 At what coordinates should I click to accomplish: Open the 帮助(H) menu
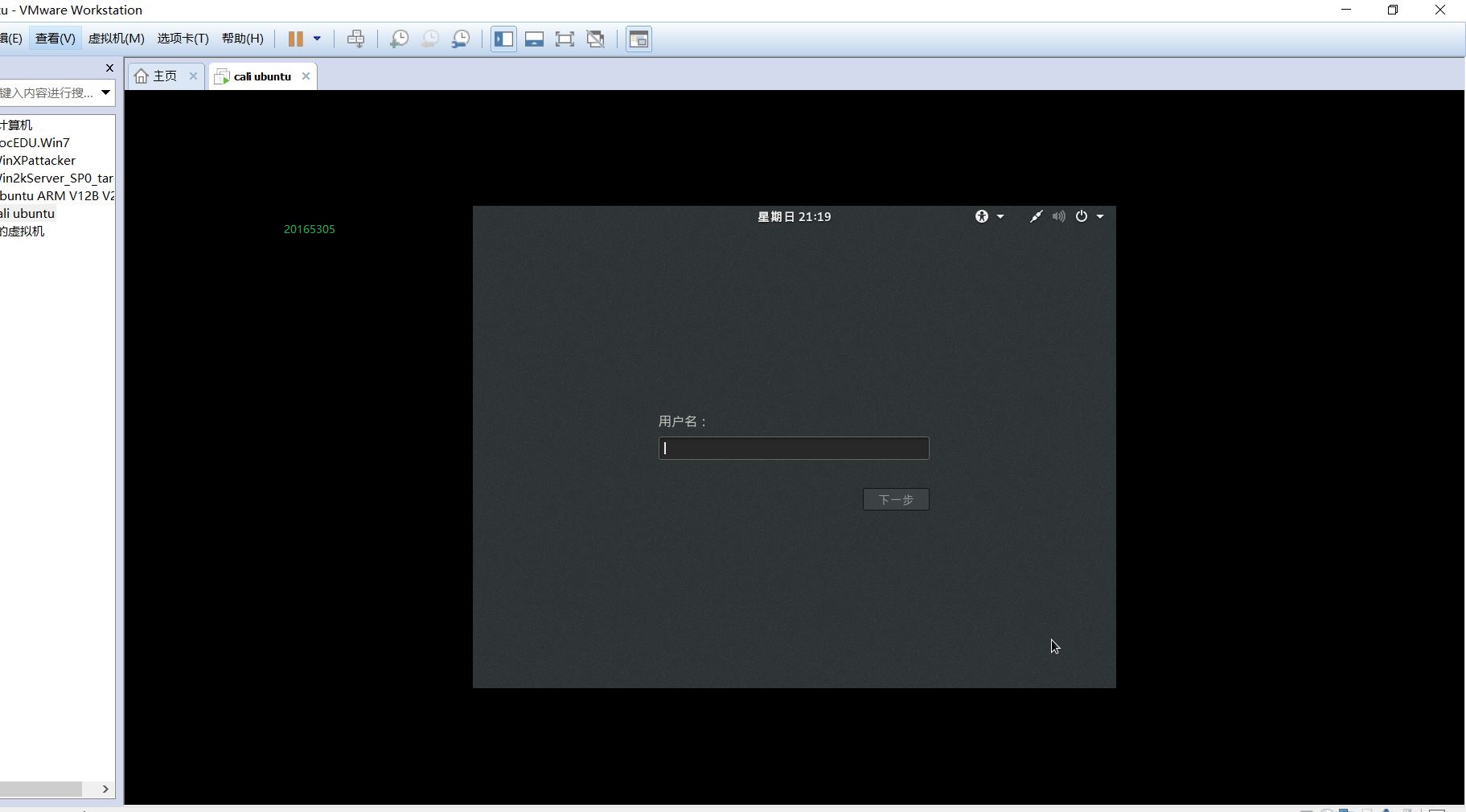[x=243, y=39]
